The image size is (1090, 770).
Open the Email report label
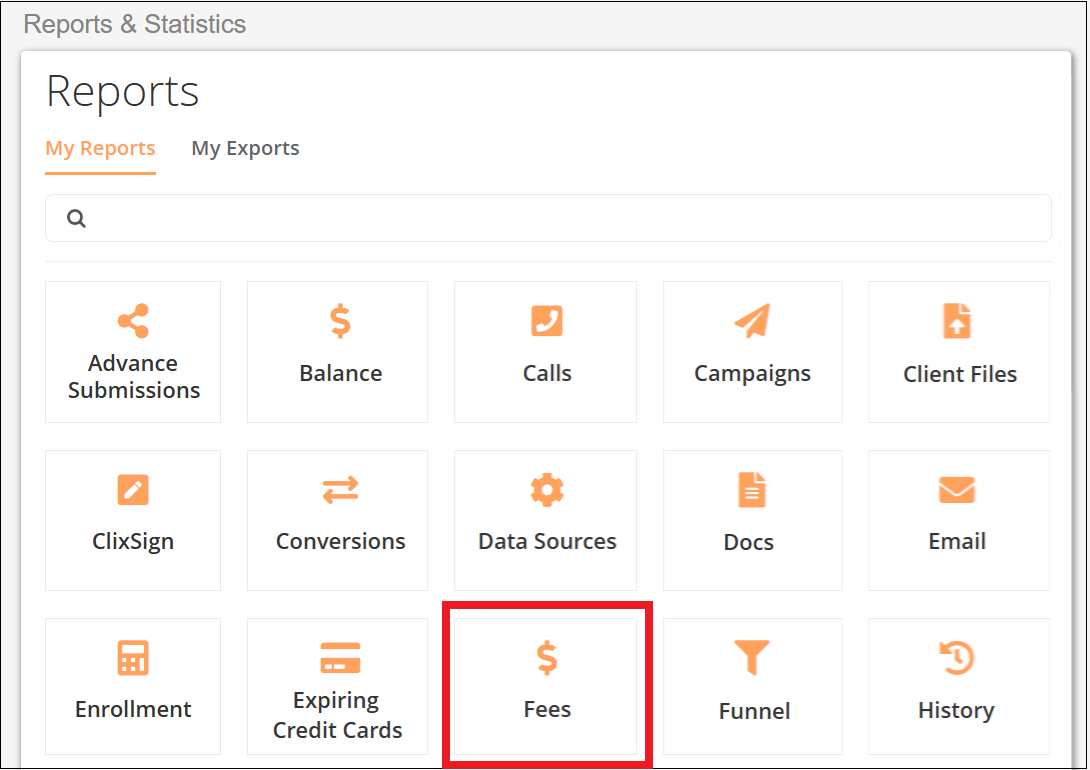tap(957, 541)
